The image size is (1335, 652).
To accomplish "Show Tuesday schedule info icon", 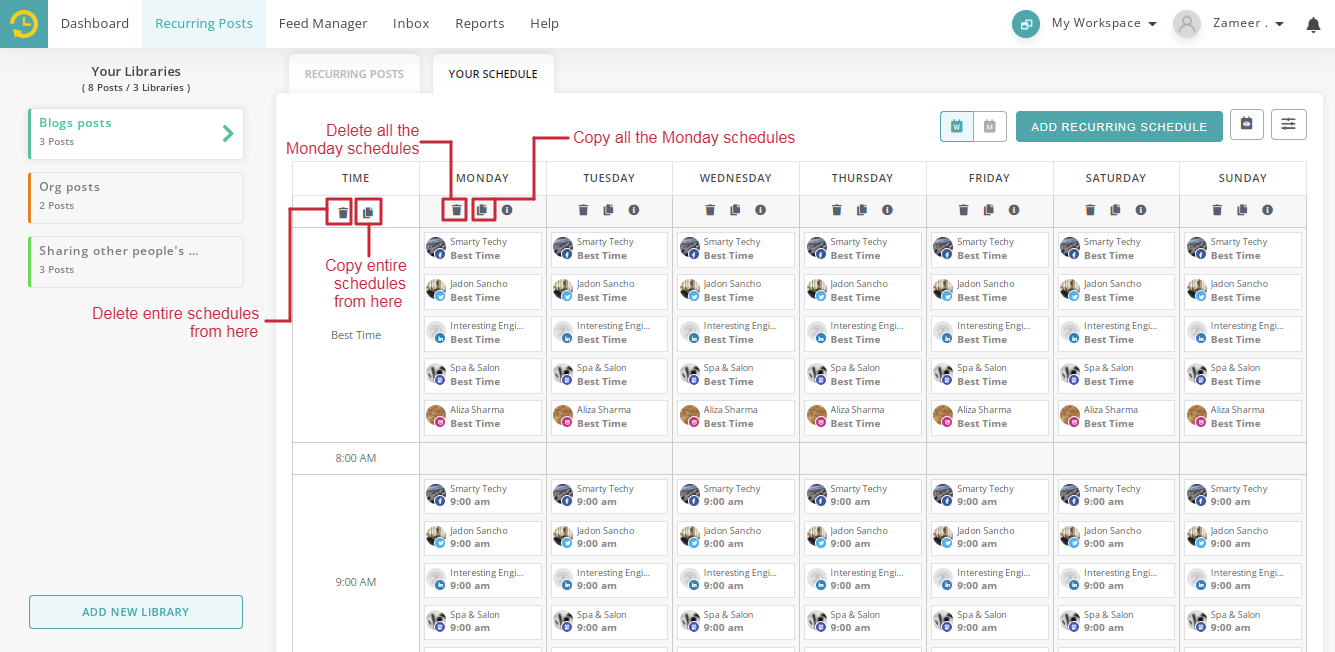I will [634, 210].
